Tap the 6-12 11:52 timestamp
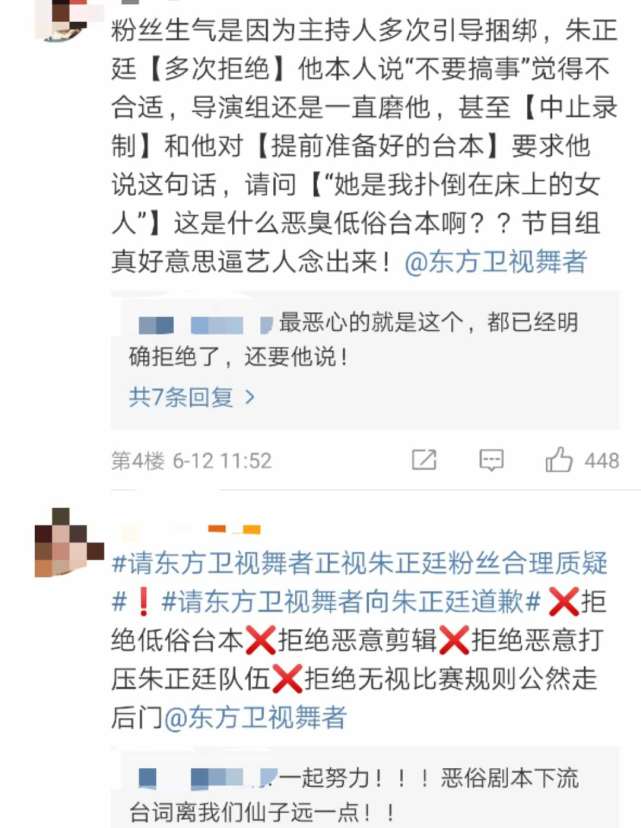Image resolution: width=641 pixels, height=828 pixels. click(x=222, y=461)
